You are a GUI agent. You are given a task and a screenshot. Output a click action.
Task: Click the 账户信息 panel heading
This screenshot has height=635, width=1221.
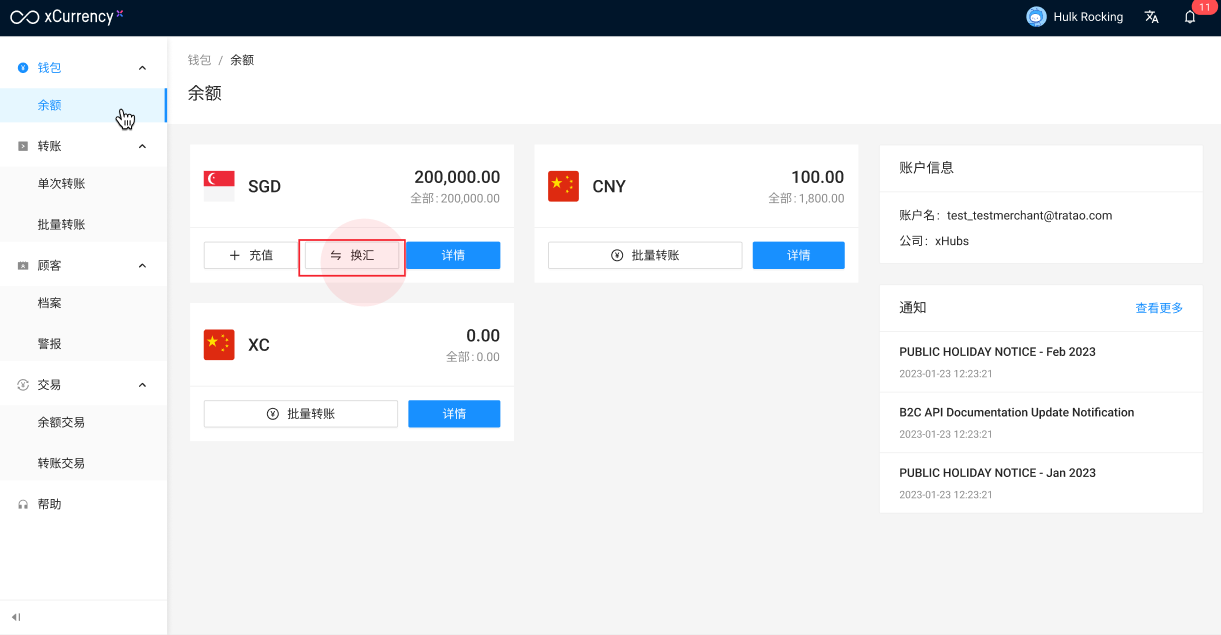927,168
